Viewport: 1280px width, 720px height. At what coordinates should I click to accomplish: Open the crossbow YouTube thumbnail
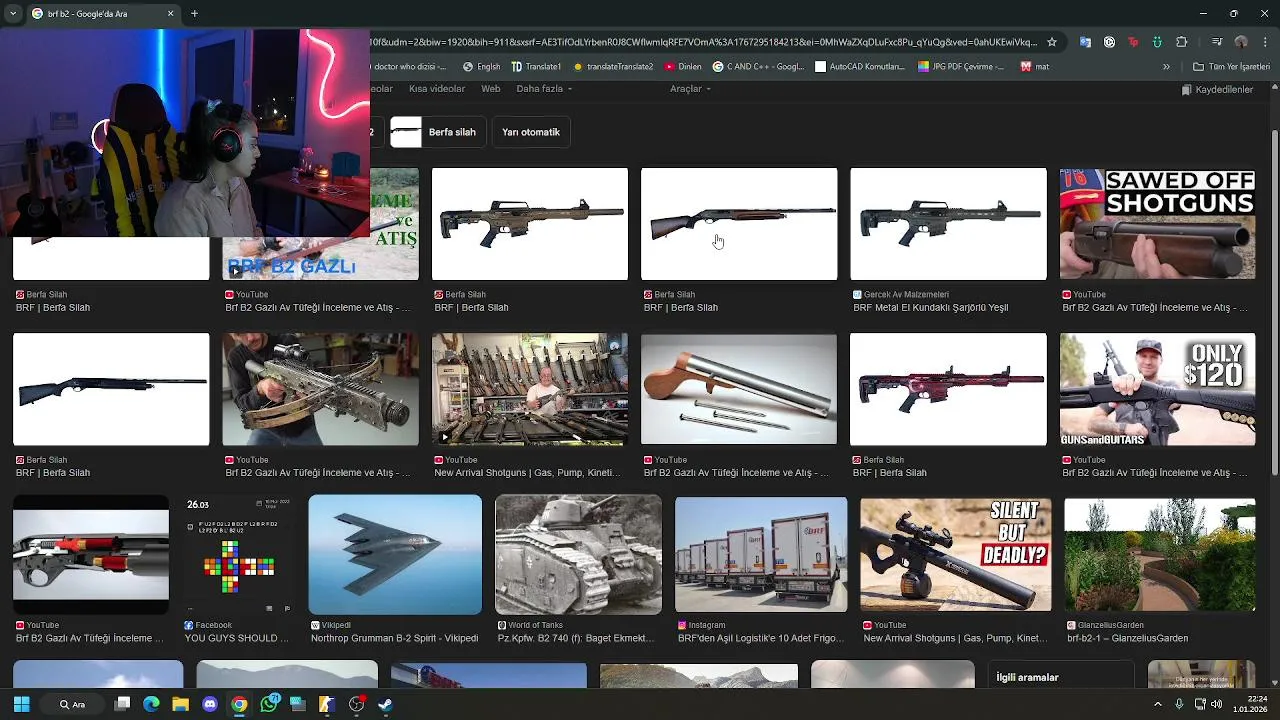[320, 389]
